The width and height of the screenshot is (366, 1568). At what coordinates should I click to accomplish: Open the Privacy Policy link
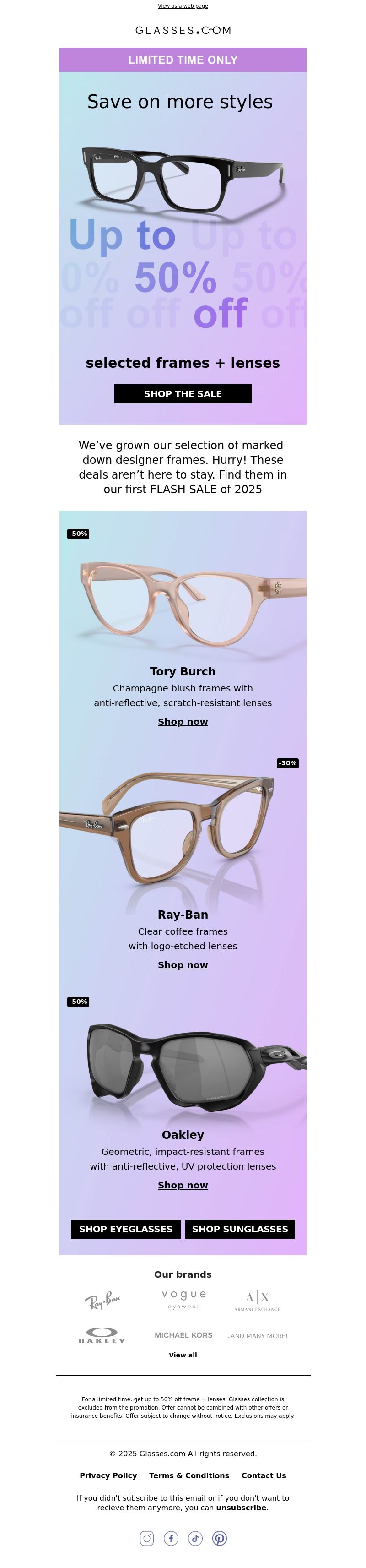[108, 1475]
